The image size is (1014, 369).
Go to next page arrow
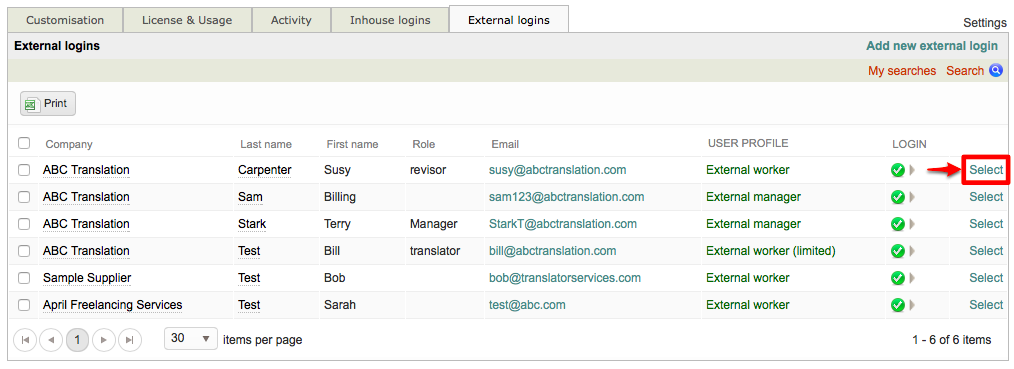103,339
